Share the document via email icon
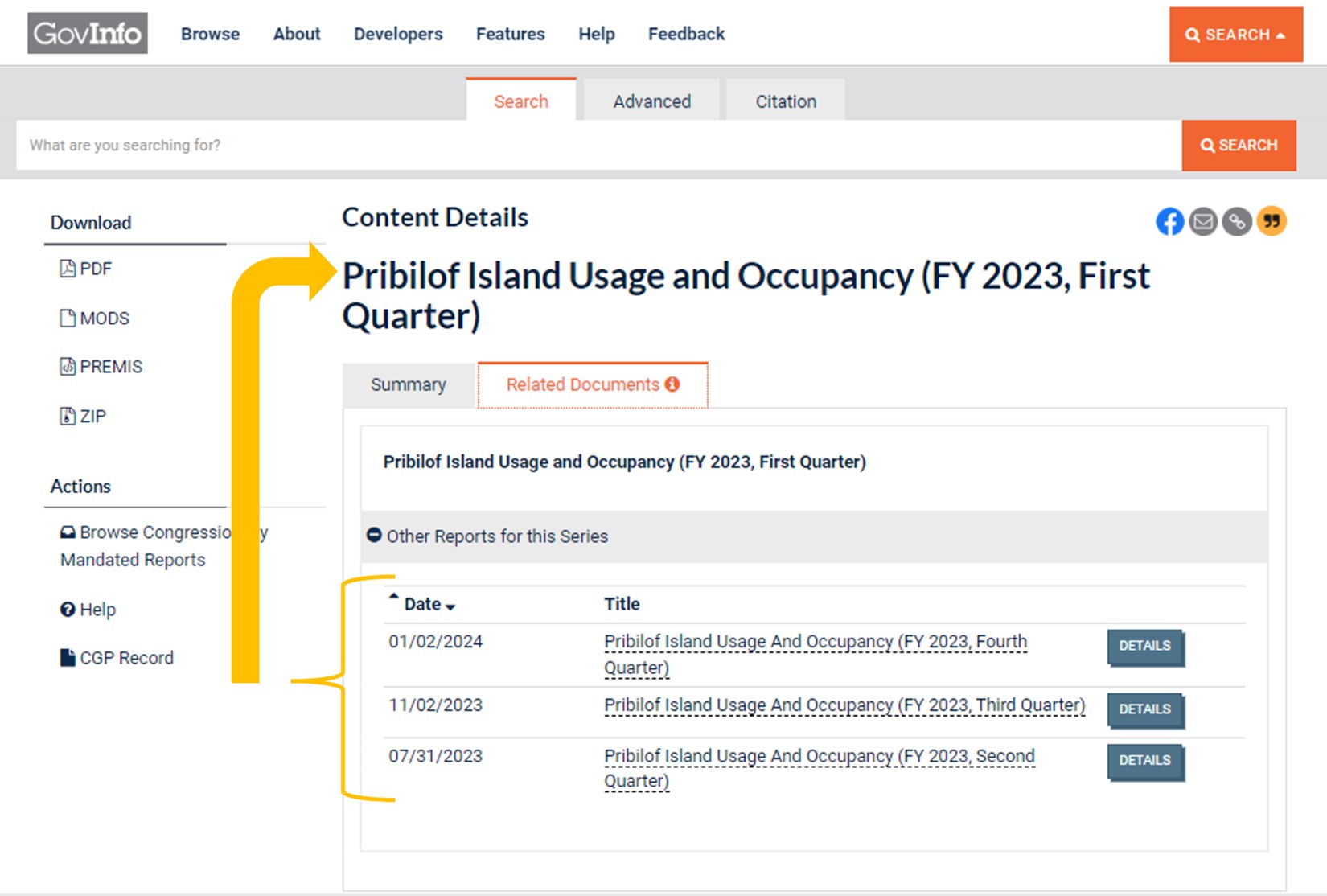This screenshot has width=1327, height=896. [1204, 221]
